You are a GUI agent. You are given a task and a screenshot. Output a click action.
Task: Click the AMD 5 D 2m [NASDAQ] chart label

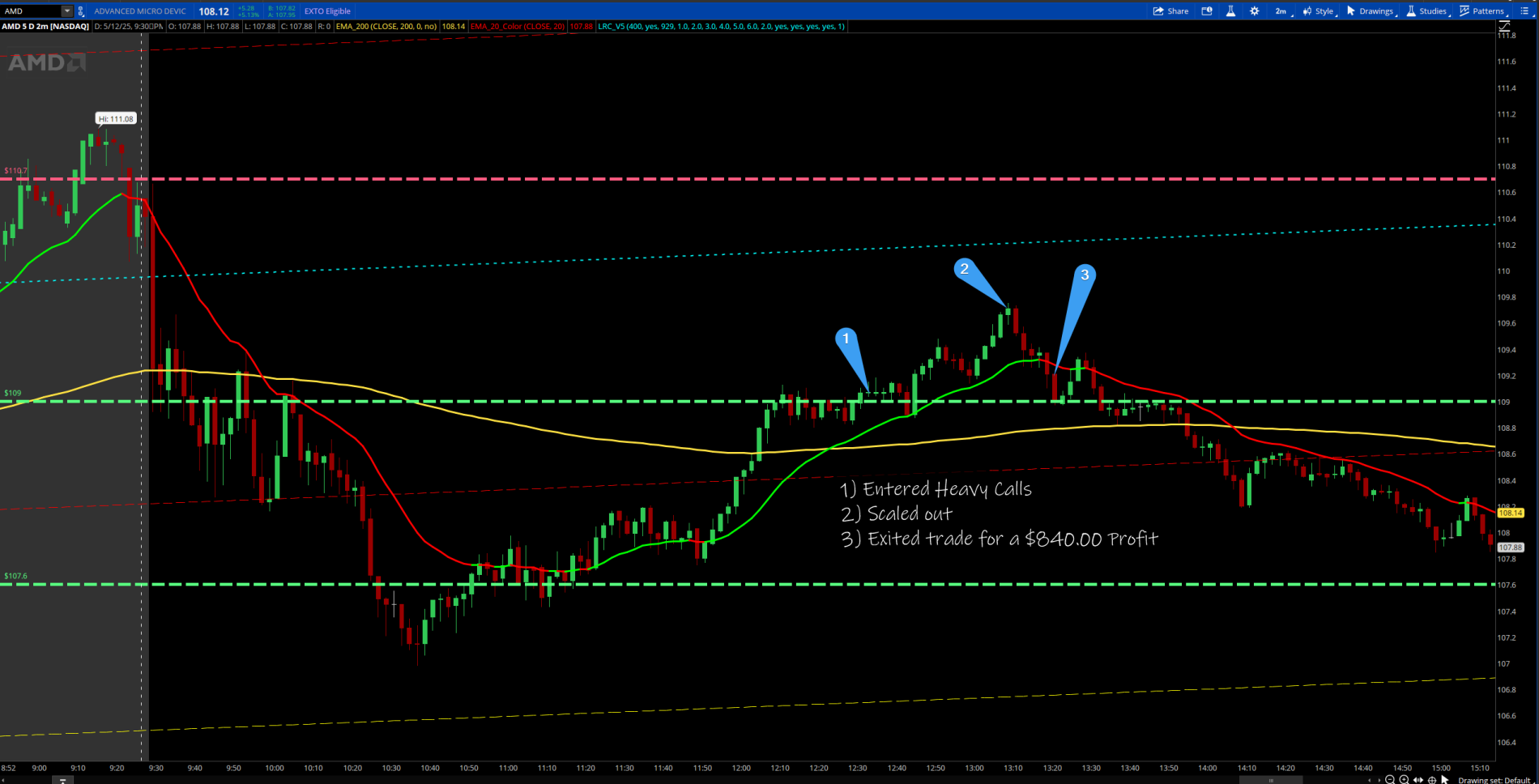coord(45,26)
